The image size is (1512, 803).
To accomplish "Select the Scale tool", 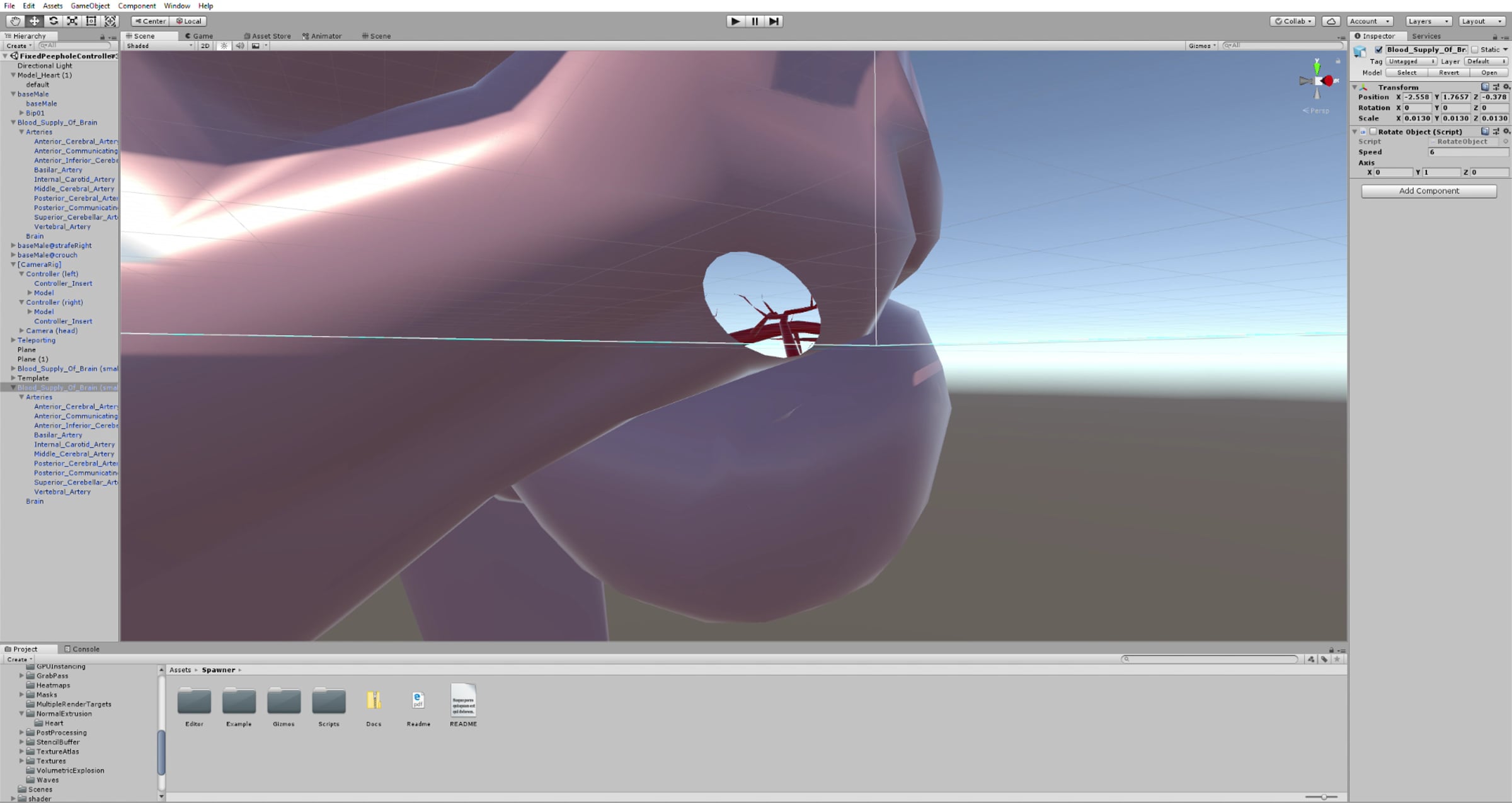I will [x=72, y=21].
